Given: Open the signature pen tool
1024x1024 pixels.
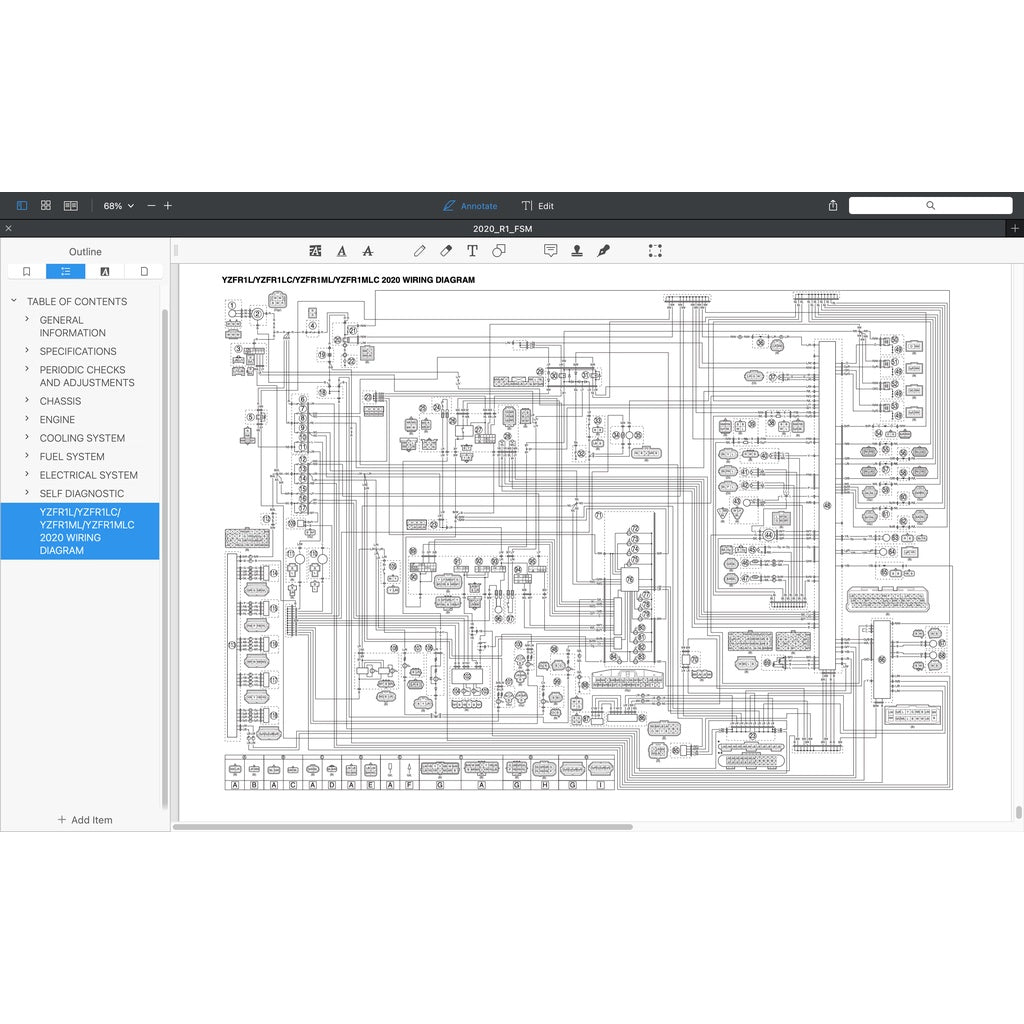Looking at the screenshot, I should tap(603, 251).
